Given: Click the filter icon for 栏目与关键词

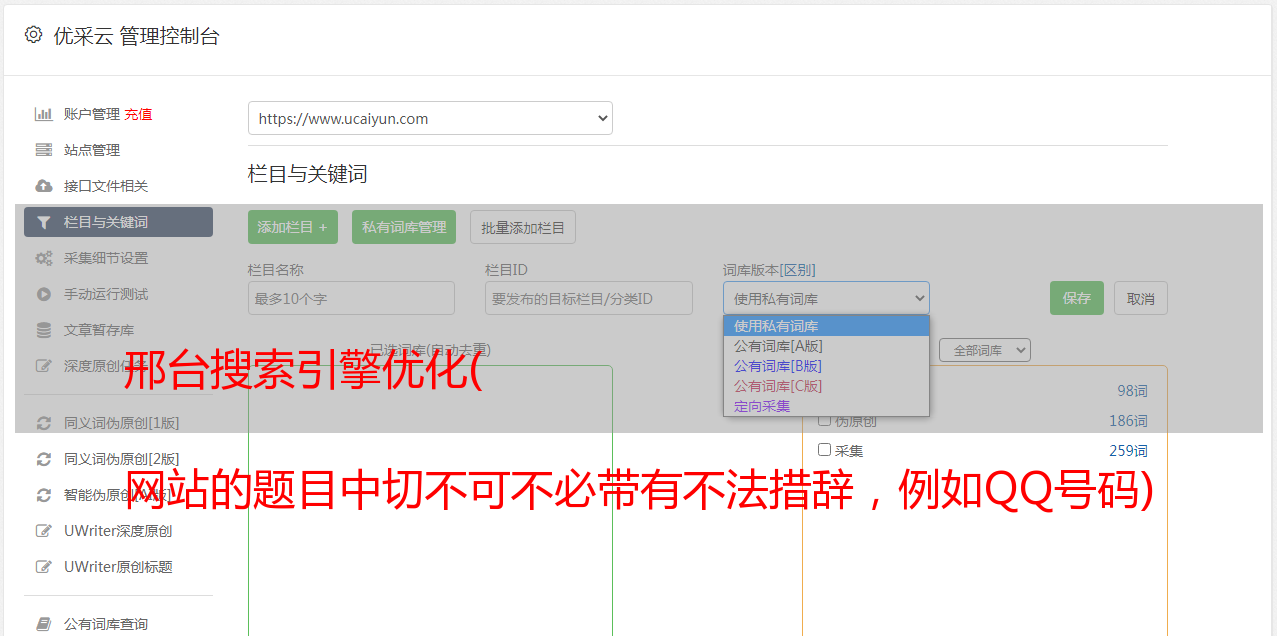Looking at the screenshot, I should pyautogui.click(x=43, y=222).
